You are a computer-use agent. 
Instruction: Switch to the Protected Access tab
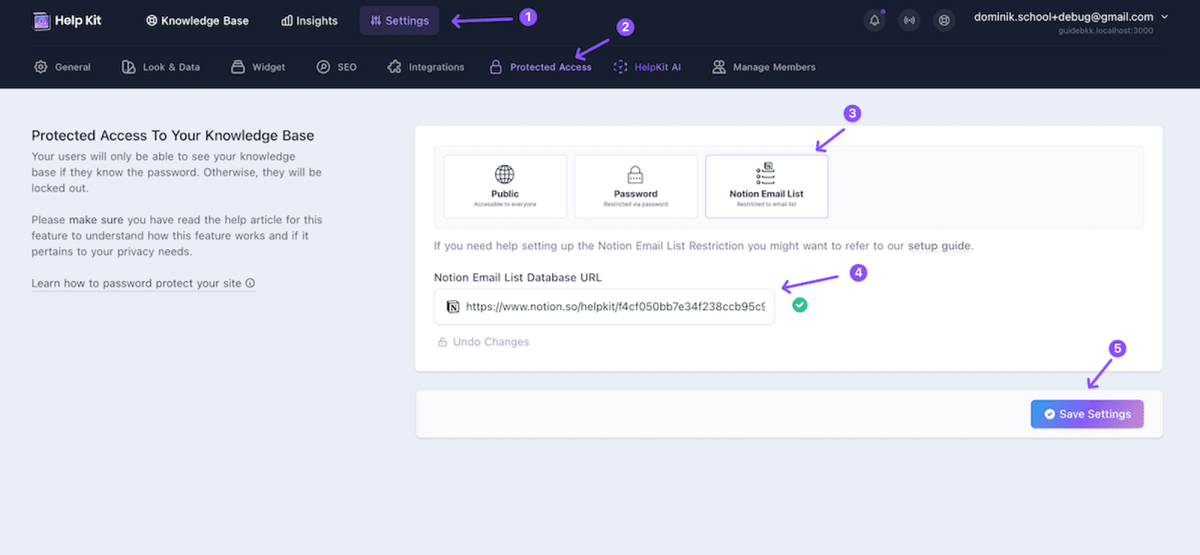[x=540, y=67]
